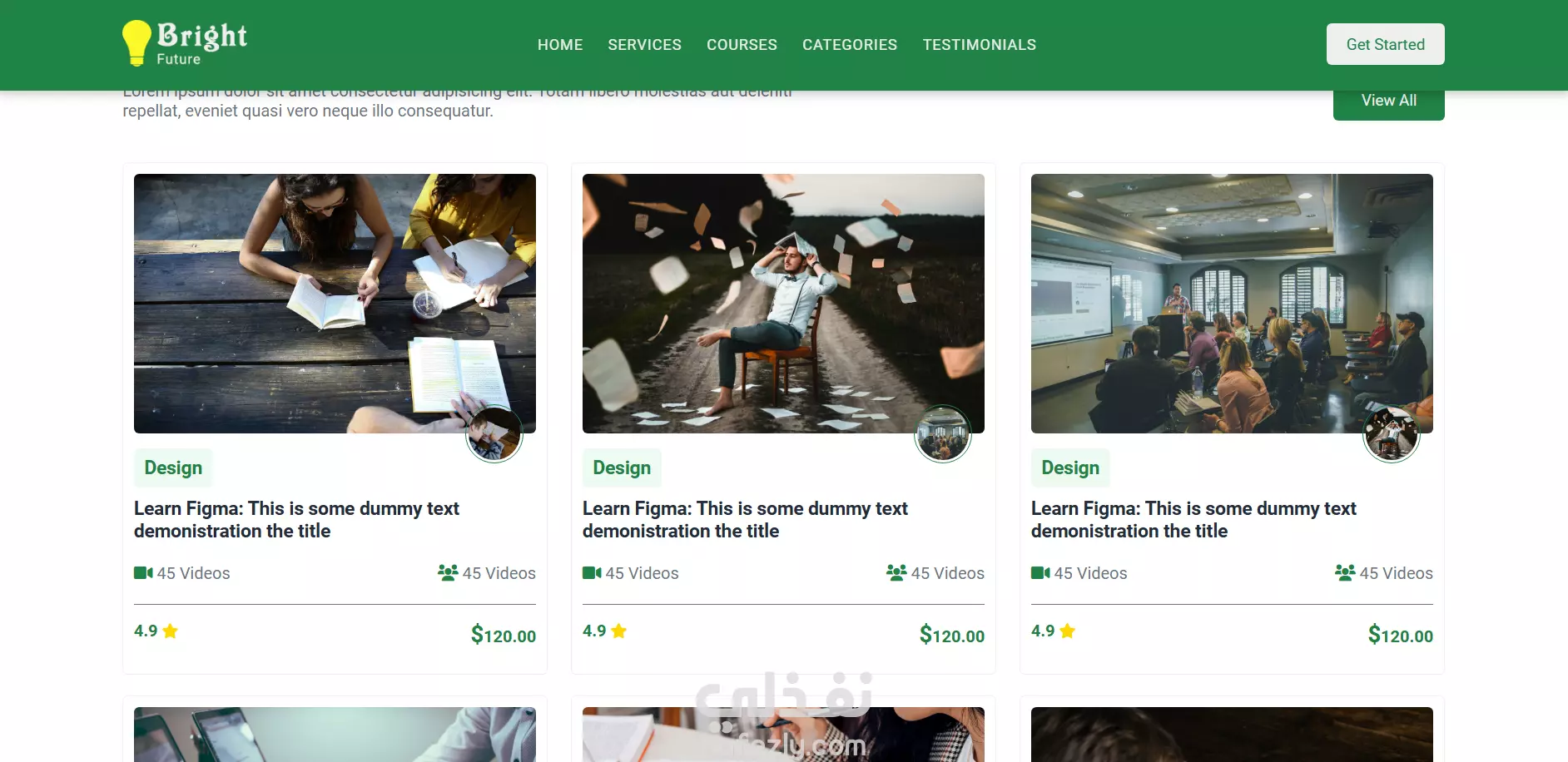The width and height of the screenshot is (1568, 762).
Task: Click 4.9 rating value in classroom-lecture card
Action: (1043, 631)
